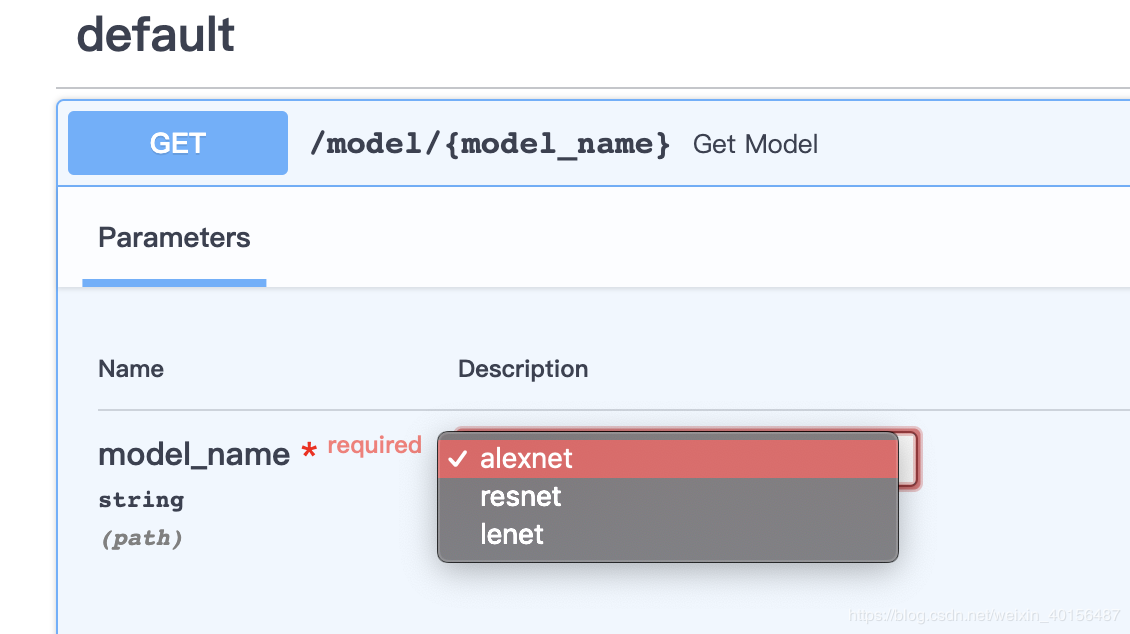Collapse the default section heading
1130x634 pixels.
[x=156, y=35]
